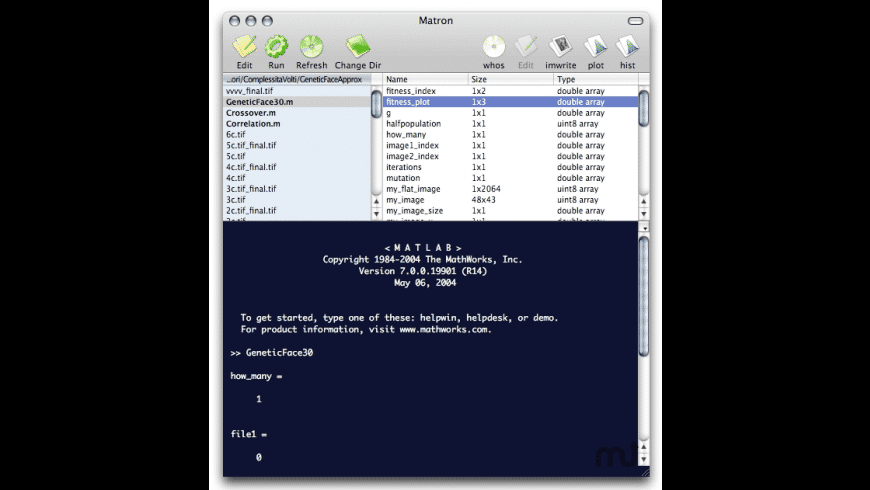Toggle toolbar with top-right pill button
The width and height of the screenshot is (870, 490).
635,21
